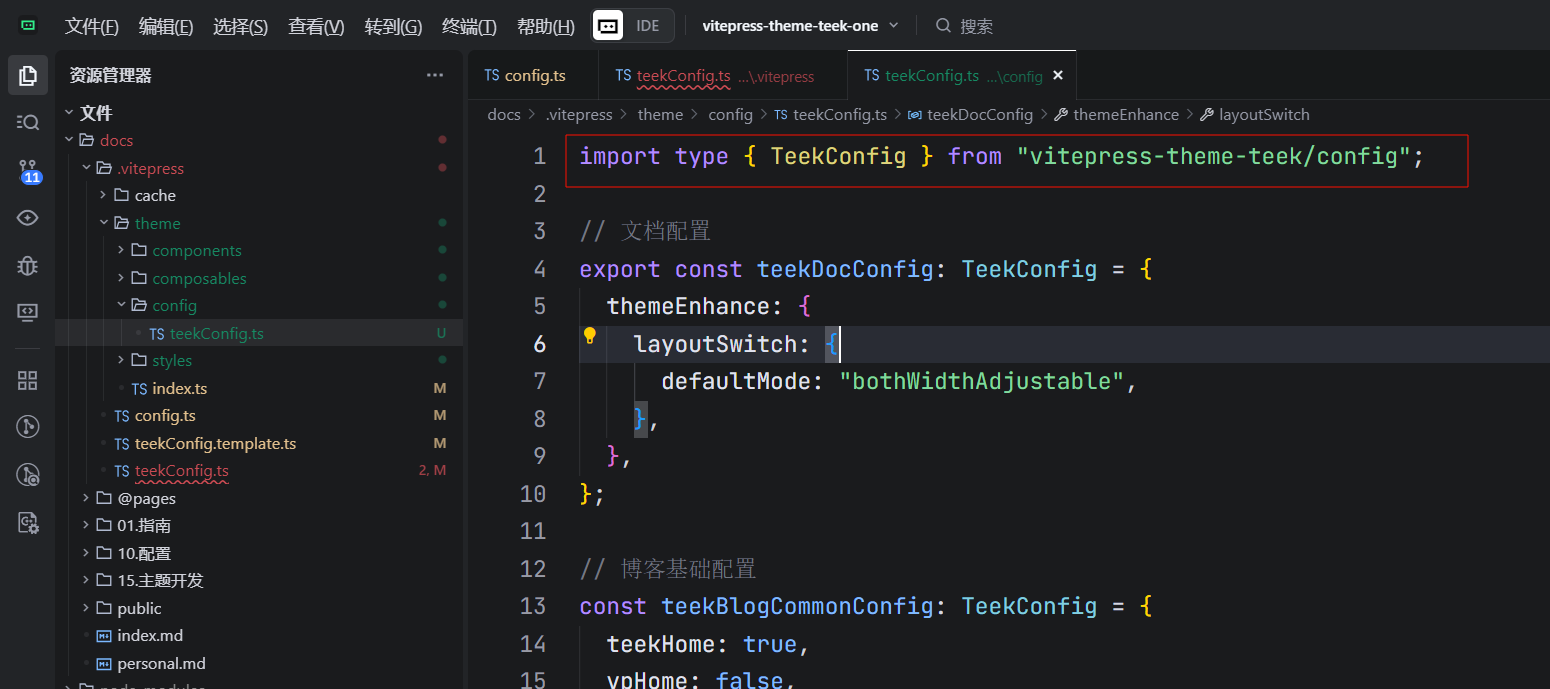The width and height of the screenshot is (1550, 689).
Task: Click themeEnhance in the breadcrumb
Action: 1125,115
